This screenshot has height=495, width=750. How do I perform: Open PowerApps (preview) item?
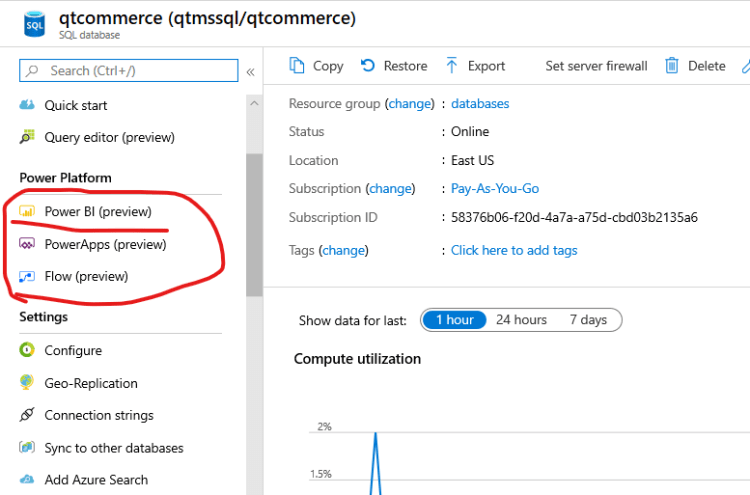pos(105,244)
